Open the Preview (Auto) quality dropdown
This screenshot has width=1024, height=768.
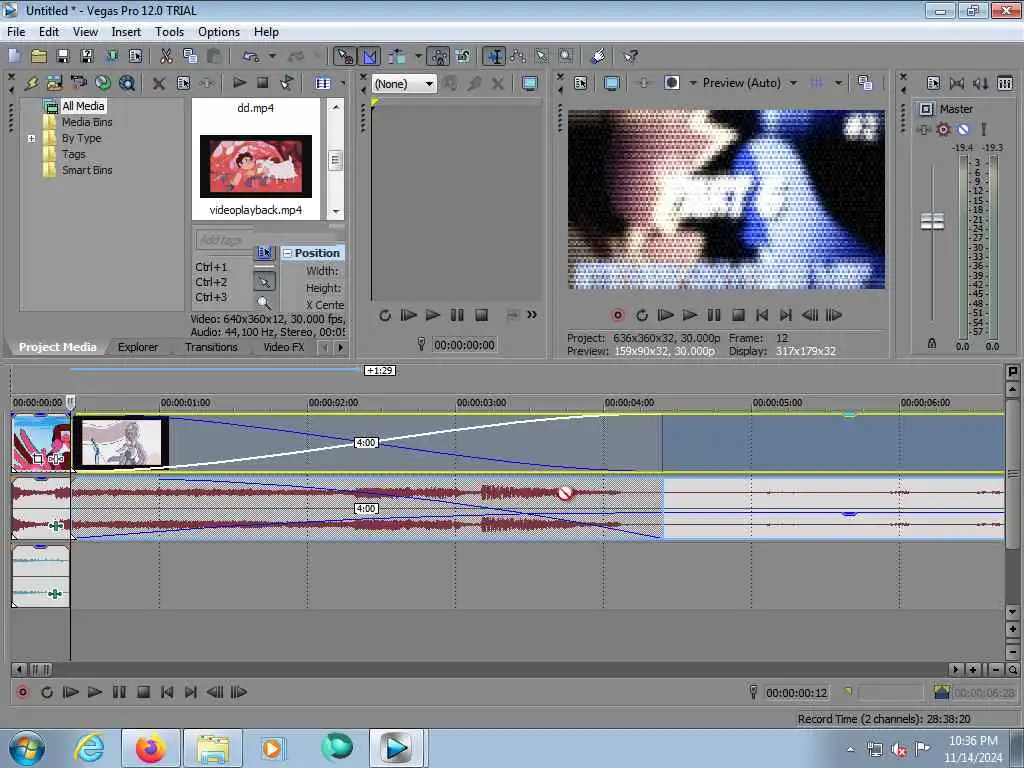coord(793,83)
